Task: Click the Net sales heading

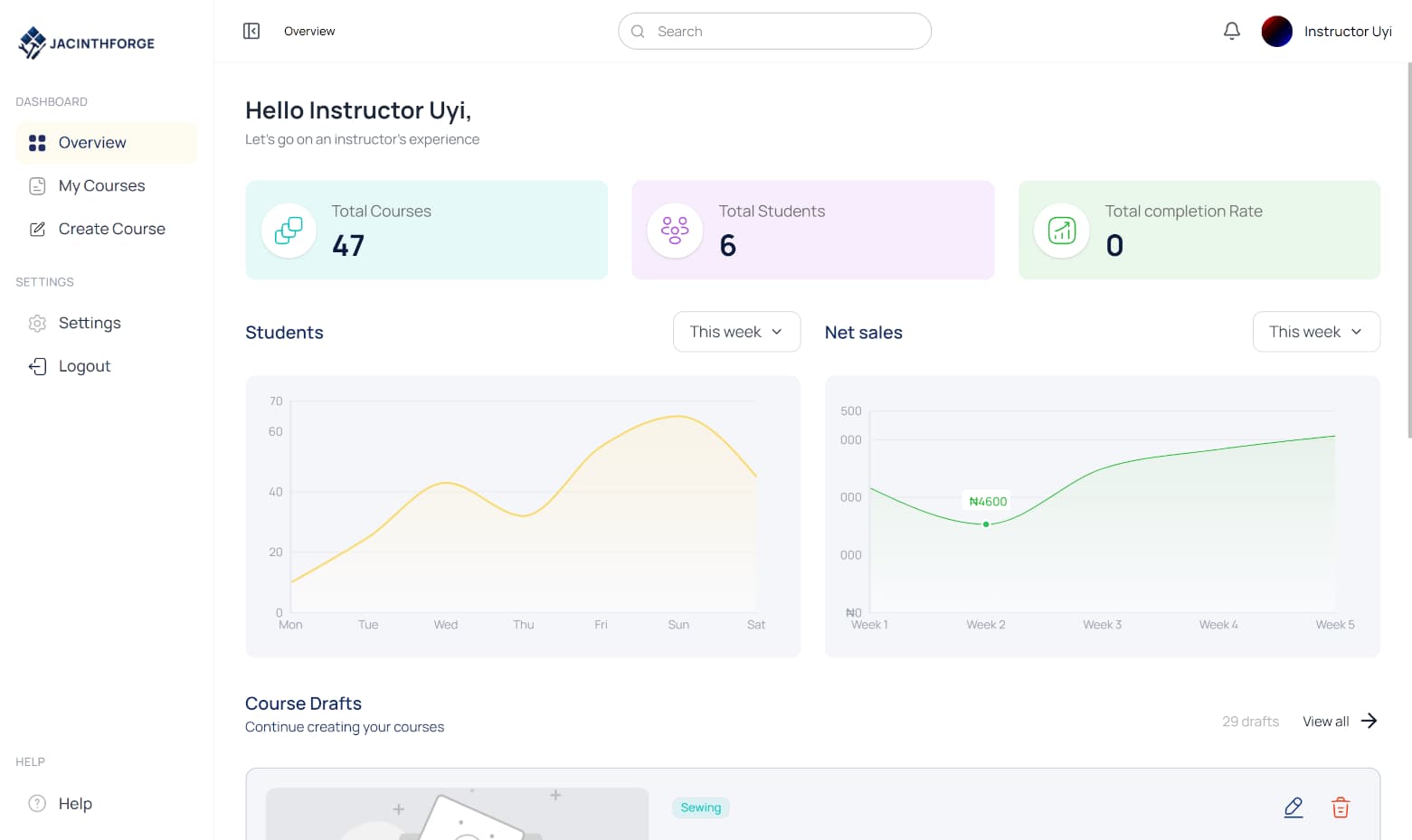Action: click(x=864, y=333)
